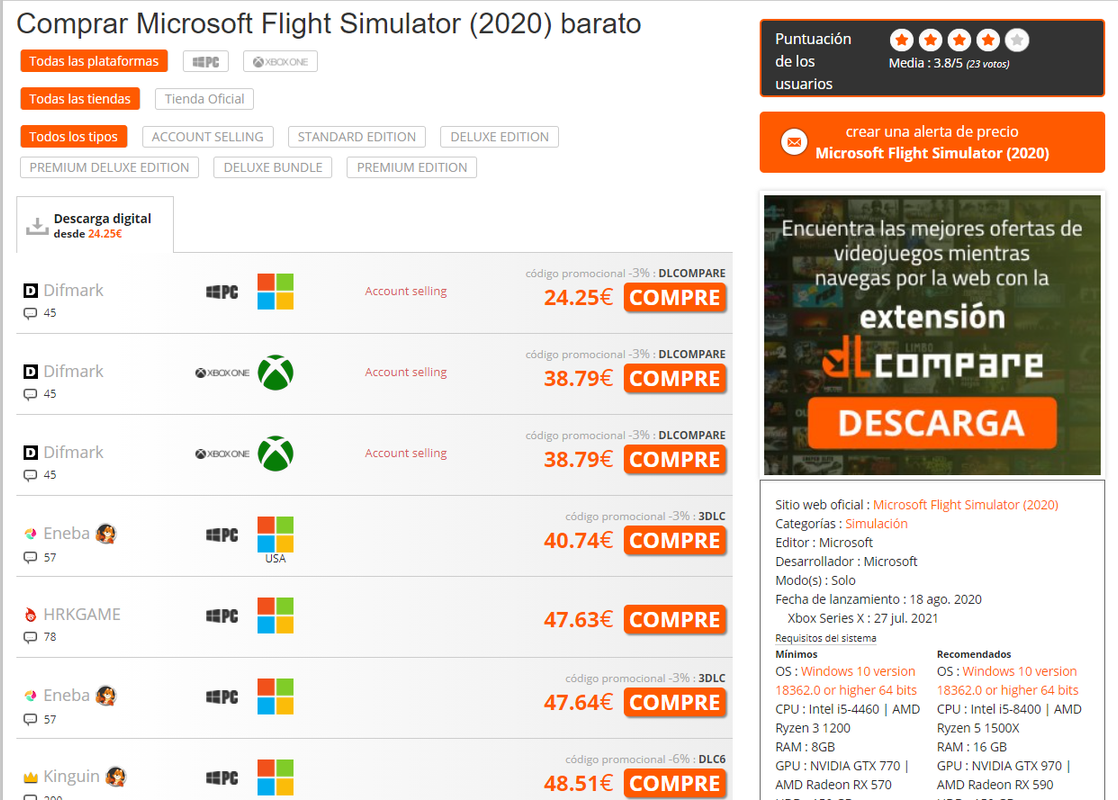Click the mascot badge next to Kinguin
This screenshot has width=1118, height=800.
coord(116,776)
